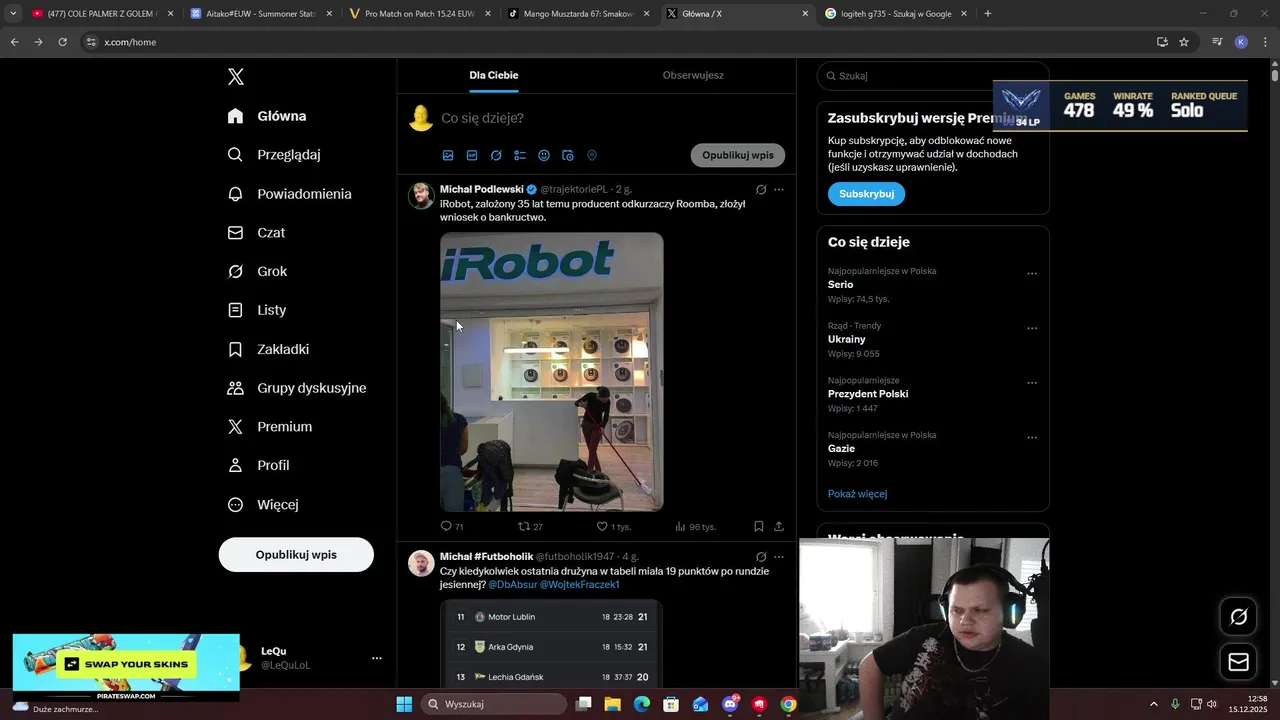Switch to the logiteh g735 Google tab
This screenshot has width=1280, height=720.
(897, 14)
